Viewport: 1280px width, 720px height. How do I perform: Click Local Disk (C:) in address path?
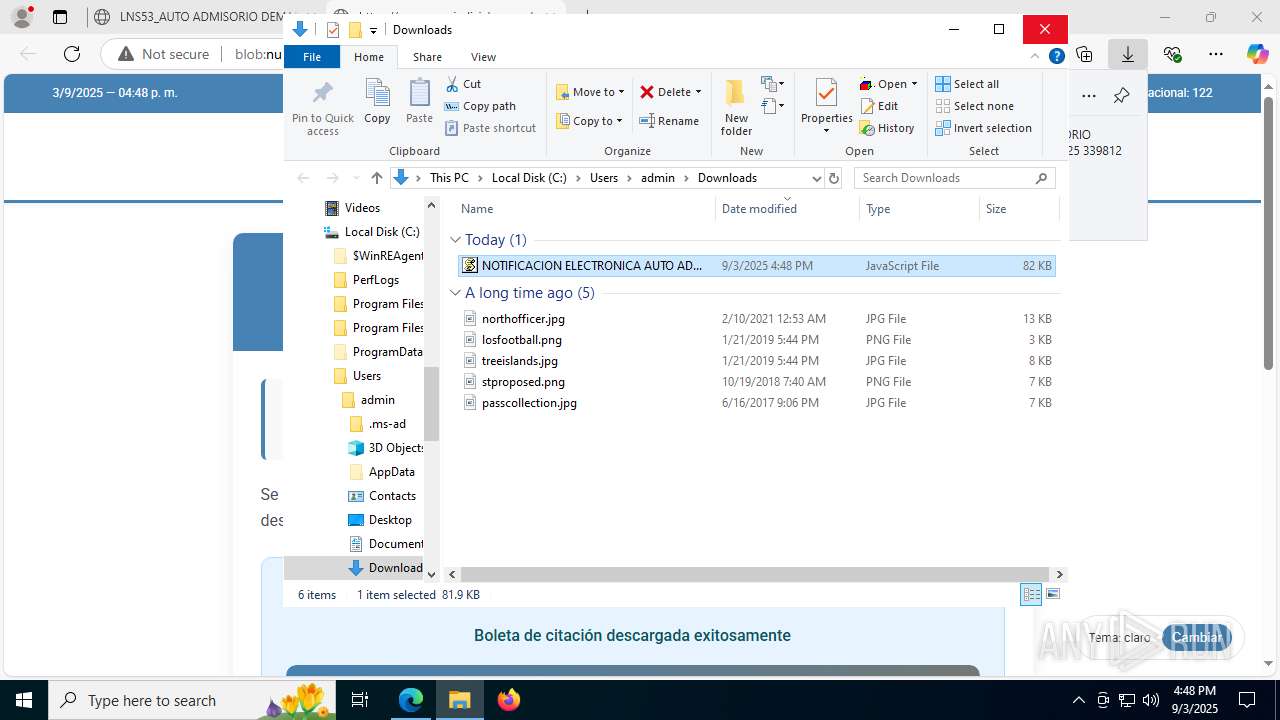click(x=529, y=178)
